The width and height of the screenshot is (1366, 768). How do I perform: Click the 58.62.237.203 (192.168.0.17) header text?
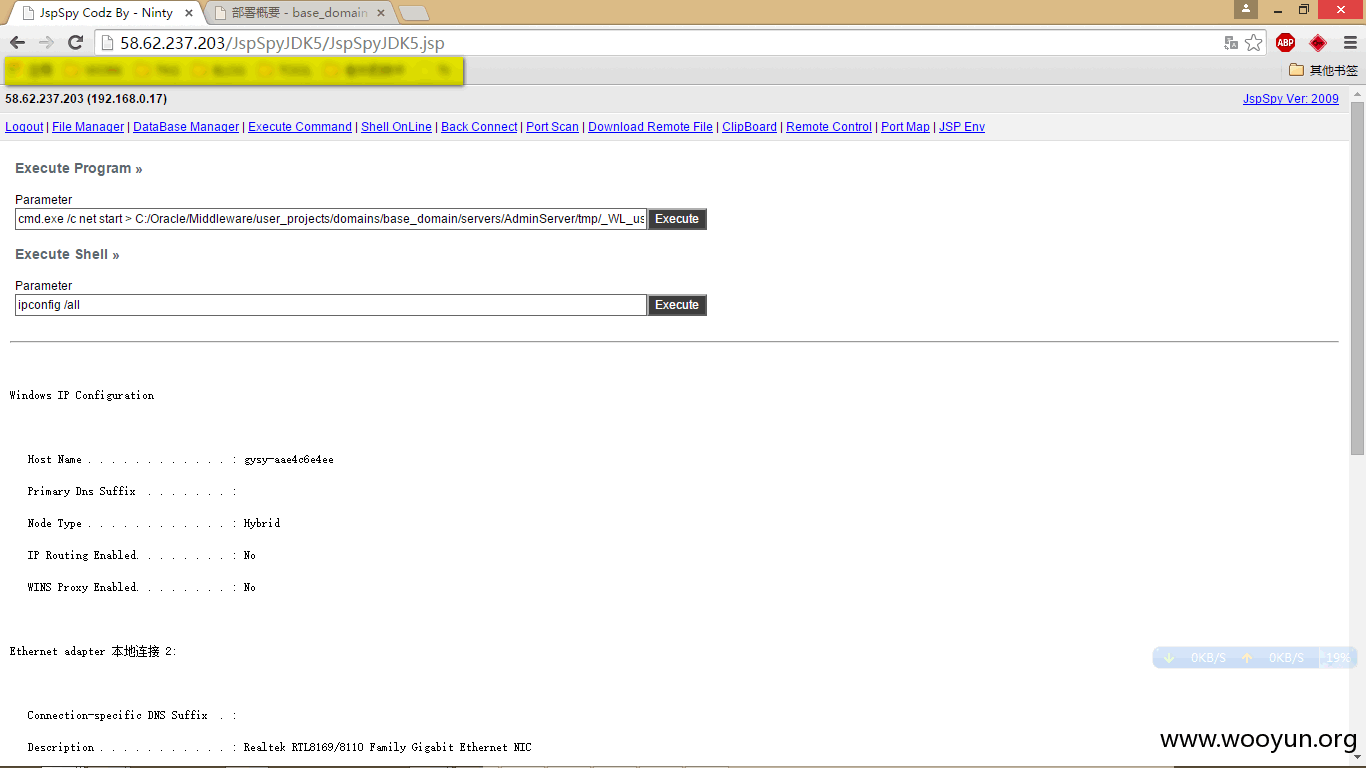pos(86,99)
